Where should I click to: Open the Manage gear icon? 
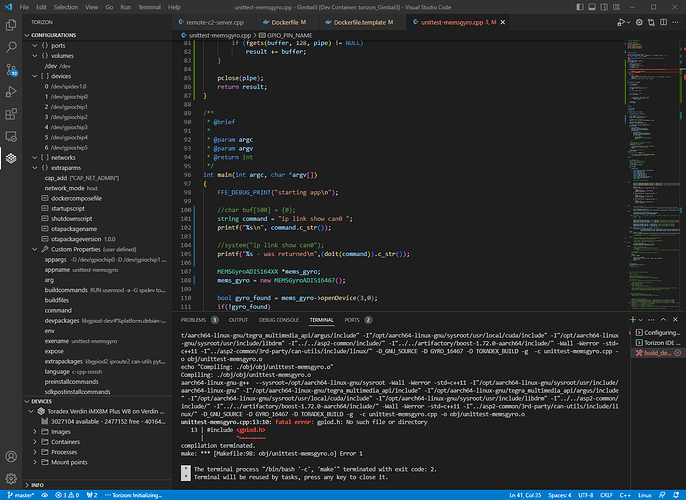click(11, 479)
